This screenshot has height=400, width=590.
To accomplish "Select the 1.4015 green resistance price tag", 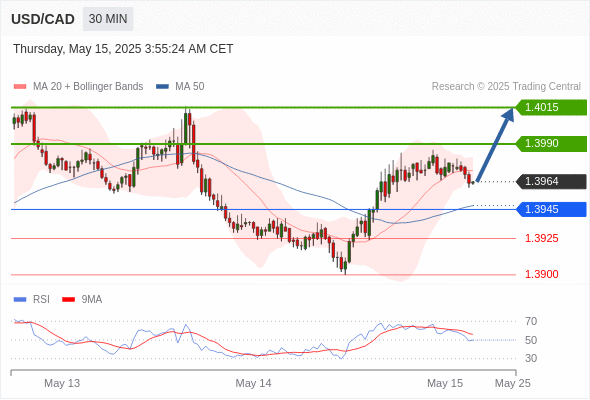I will 551,107.
